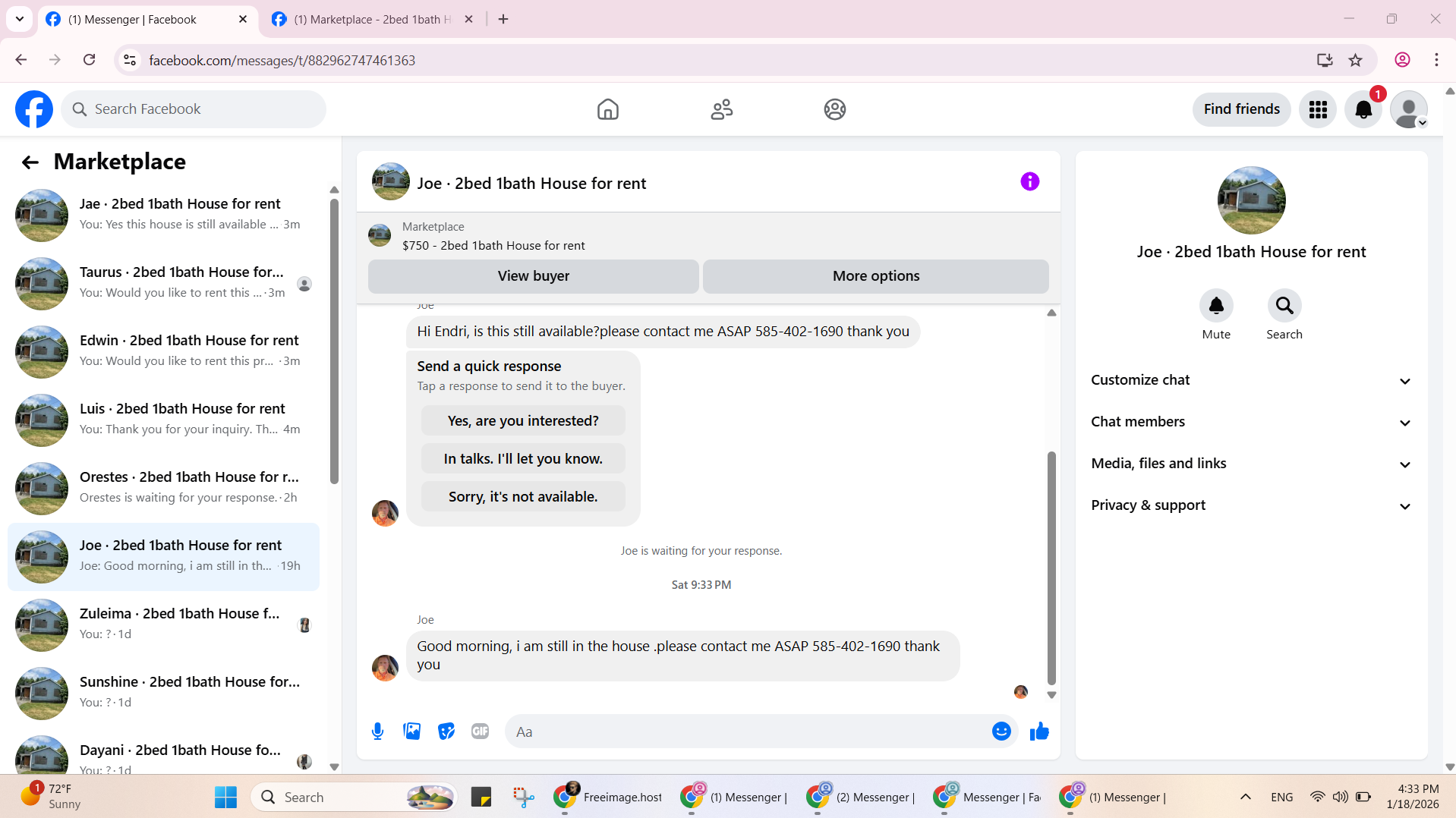Open the Freeimage.host taskbar window
This screenshot has width=1456, height=818.
click(608, 797)
